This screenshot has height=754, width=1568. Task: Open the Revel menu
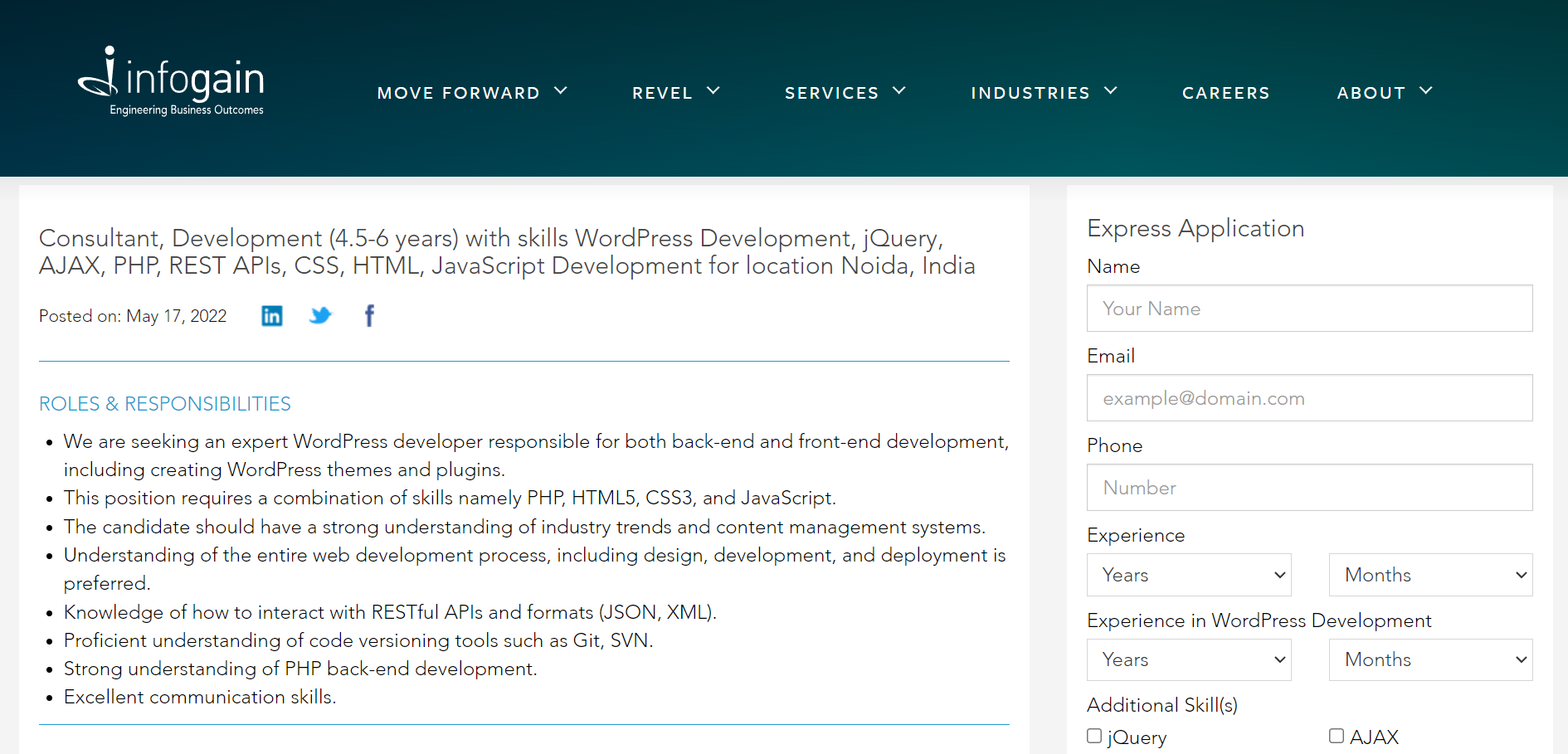click(662, 93)
